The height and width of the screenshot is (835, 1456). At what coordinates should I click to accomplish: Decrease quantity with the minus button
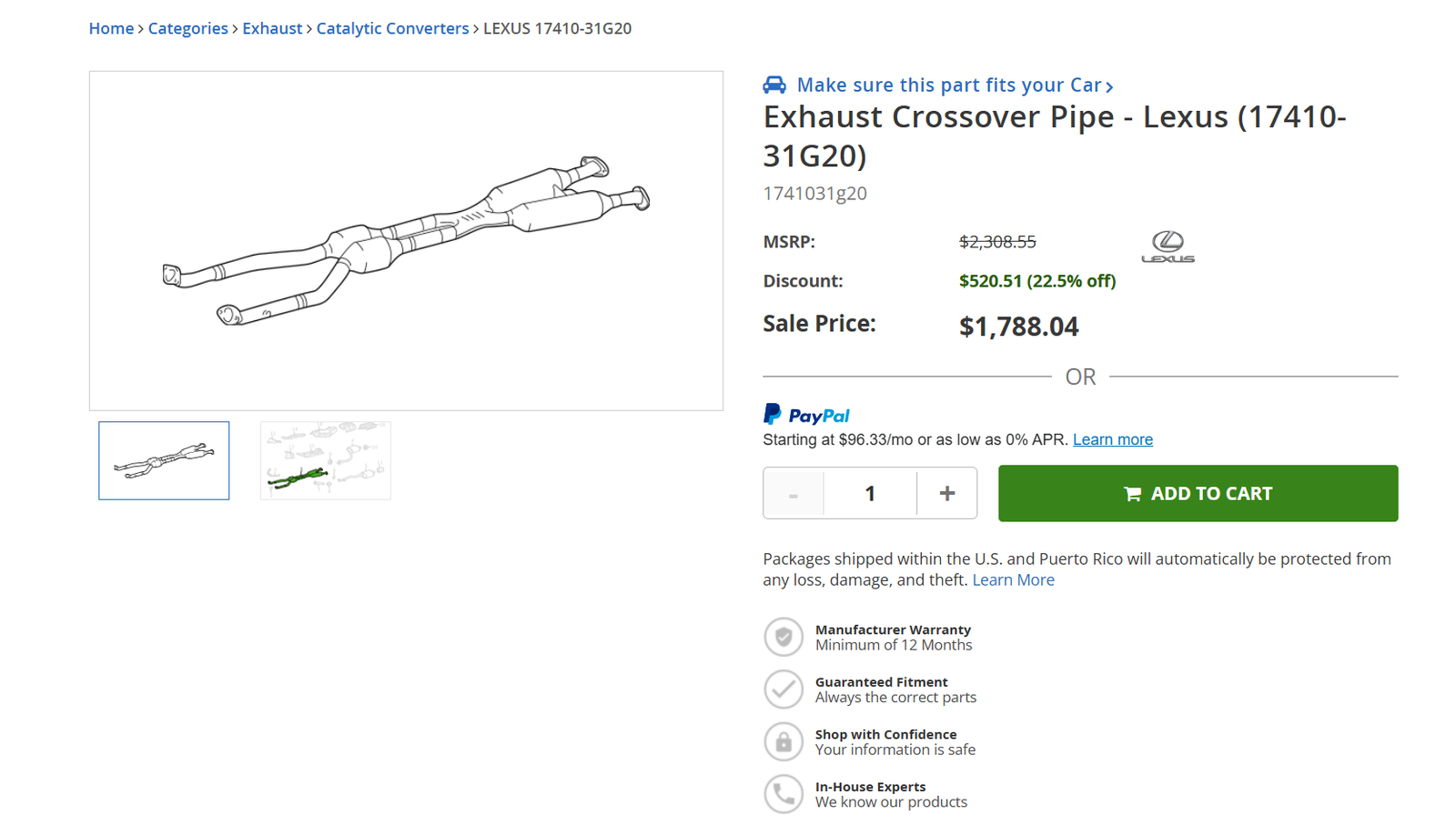(x=794, y=493)
